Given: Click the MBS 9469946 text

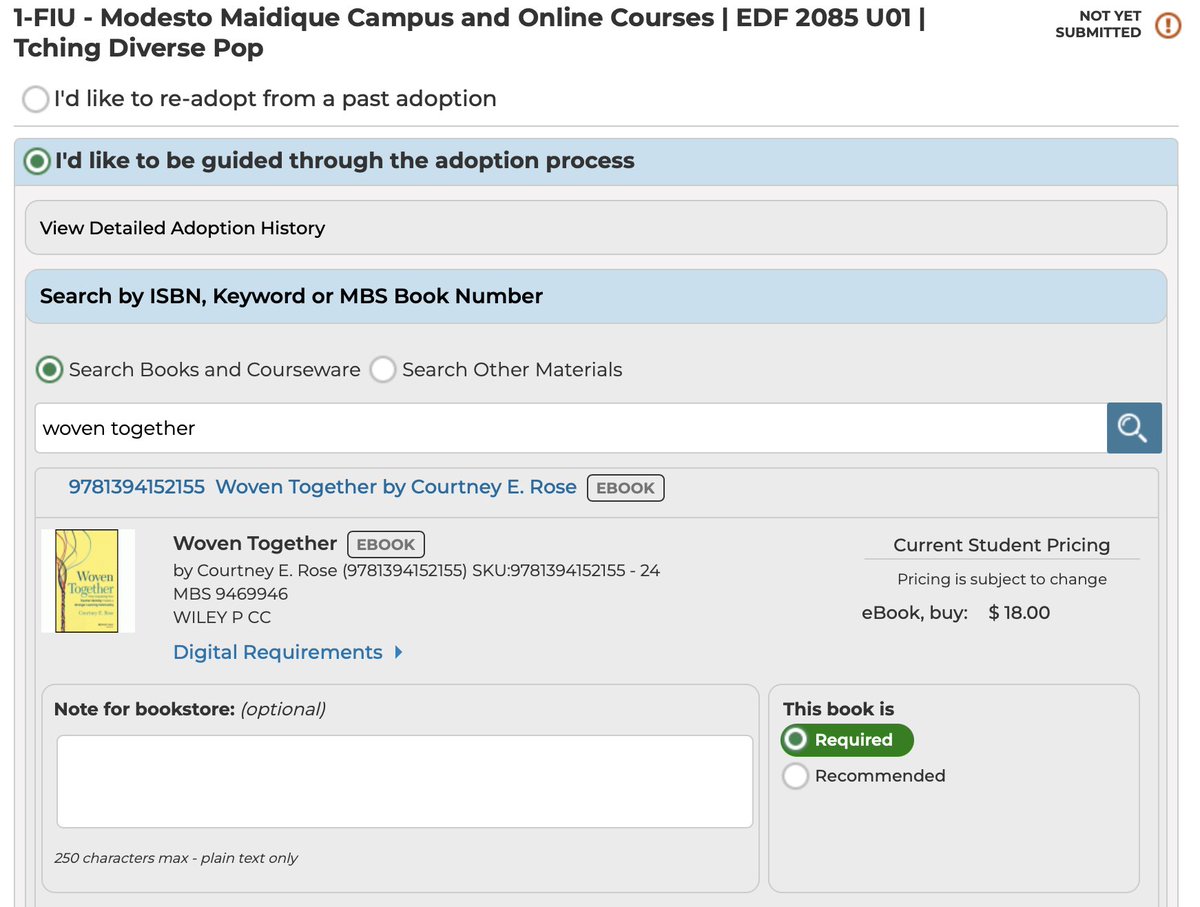Looking at the screenshot, I should [230, 594].
